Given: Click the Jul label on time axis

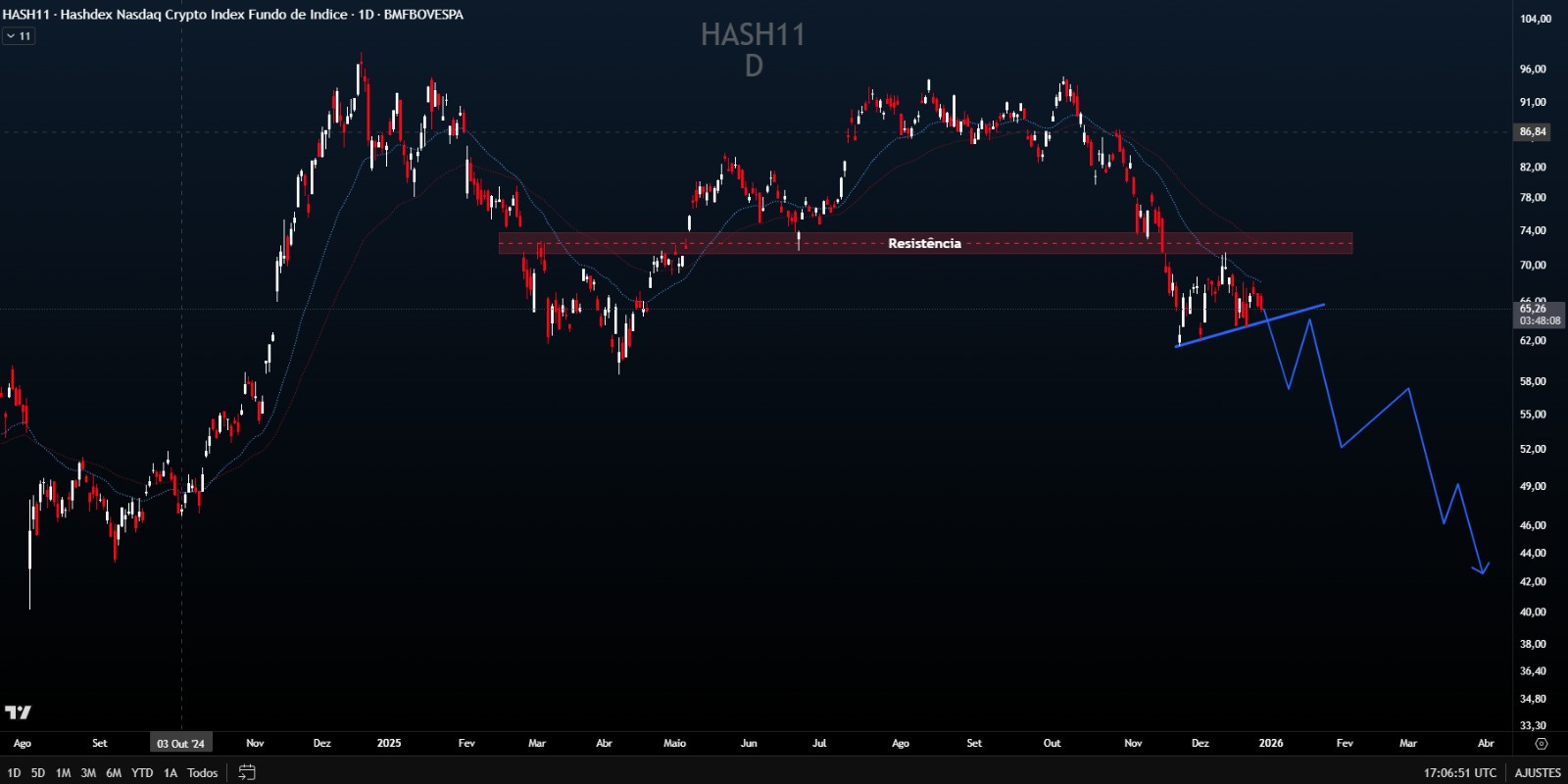Looking at the screenshot, I should [x=819, y=743].
